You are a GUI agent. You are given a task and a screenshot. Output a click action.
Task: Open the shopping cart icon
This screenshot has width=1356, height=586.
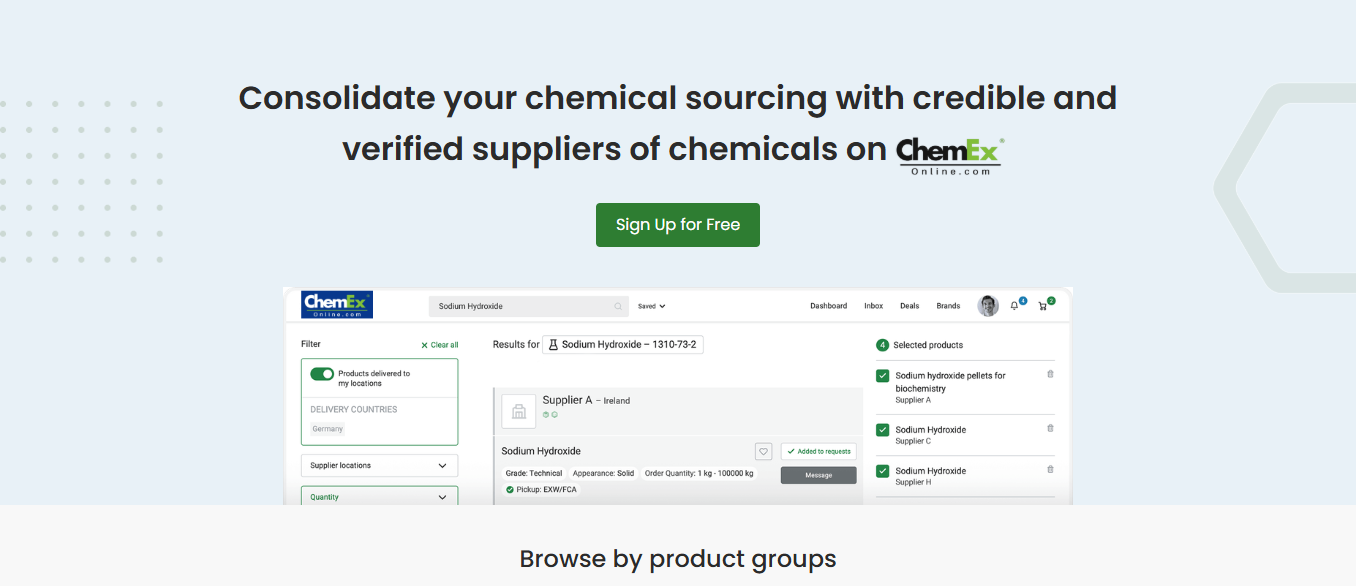click(1043, 306)
